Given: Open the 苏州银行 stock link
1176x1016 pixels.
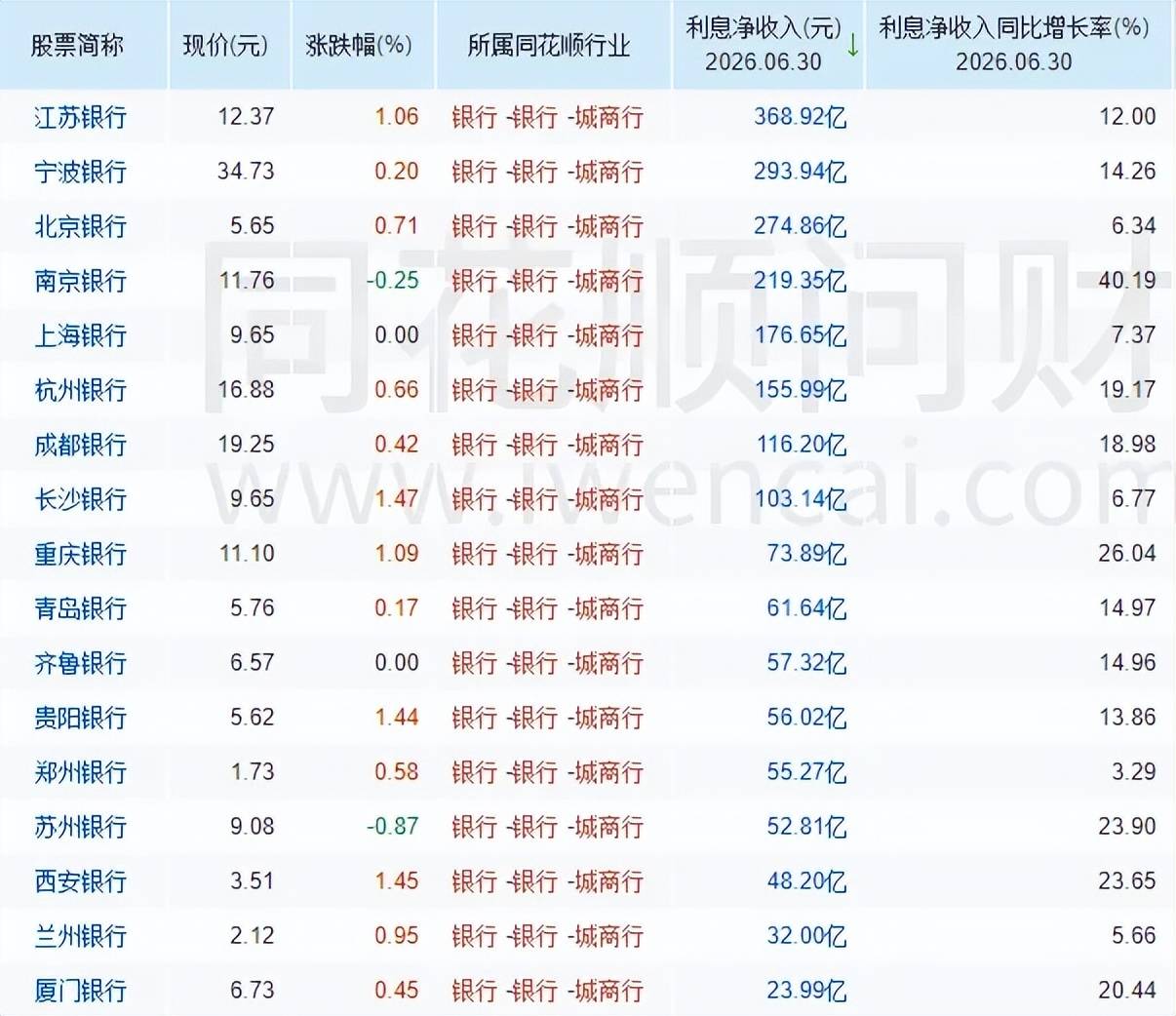Looking at the screenshot, I should (80, 827).
